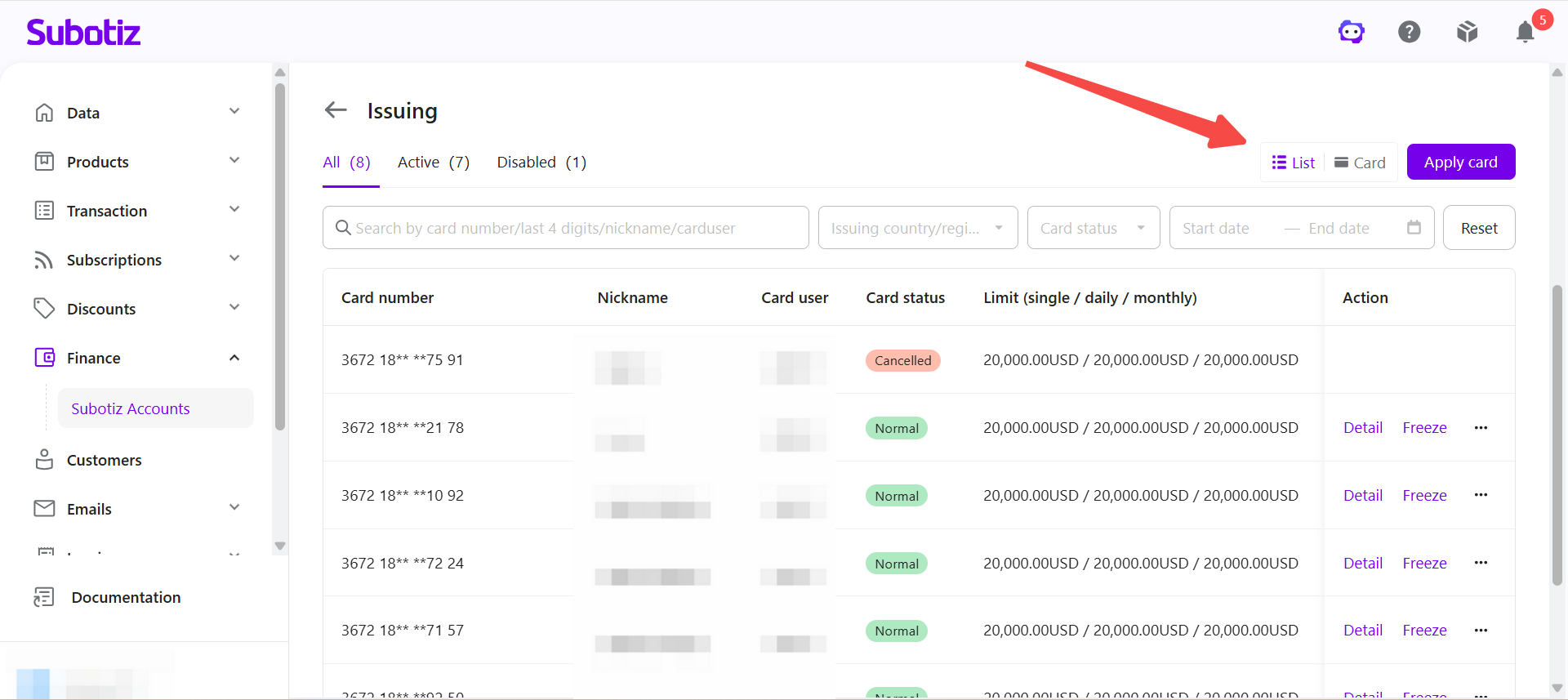Open Detail for card ending 10 92
The width and height of the screenshot is (1568, 700).
(x=1363, y=495)
